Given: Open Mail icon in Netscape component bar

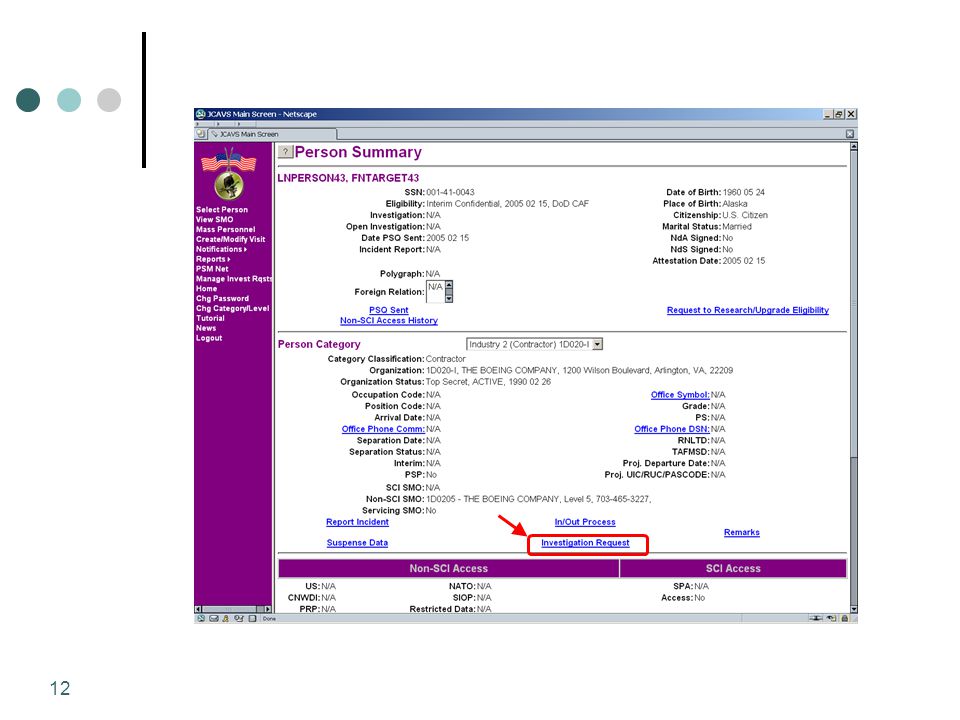Looking at the screenshot, I should [x=214, y=618].
